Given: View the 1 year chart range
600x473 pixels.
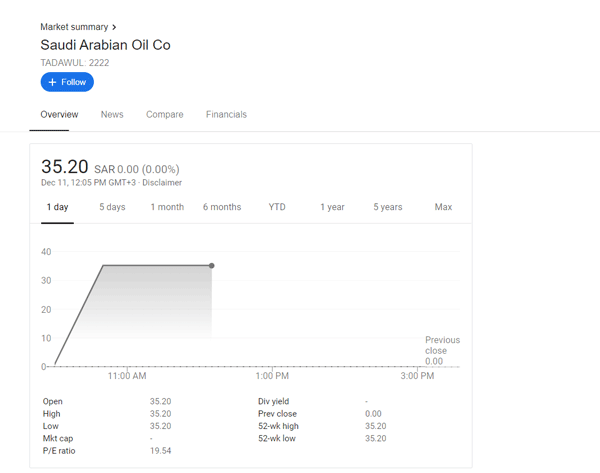Looking at the screenshot, I should click(332, 207).
